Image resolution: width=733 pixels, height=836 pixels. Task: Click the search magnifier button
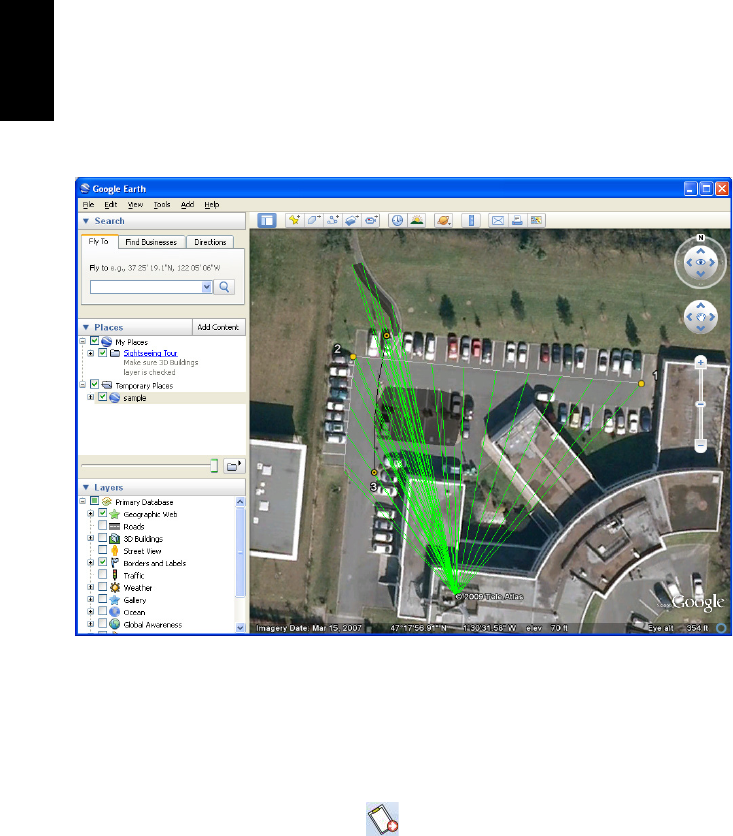point(224,287)
